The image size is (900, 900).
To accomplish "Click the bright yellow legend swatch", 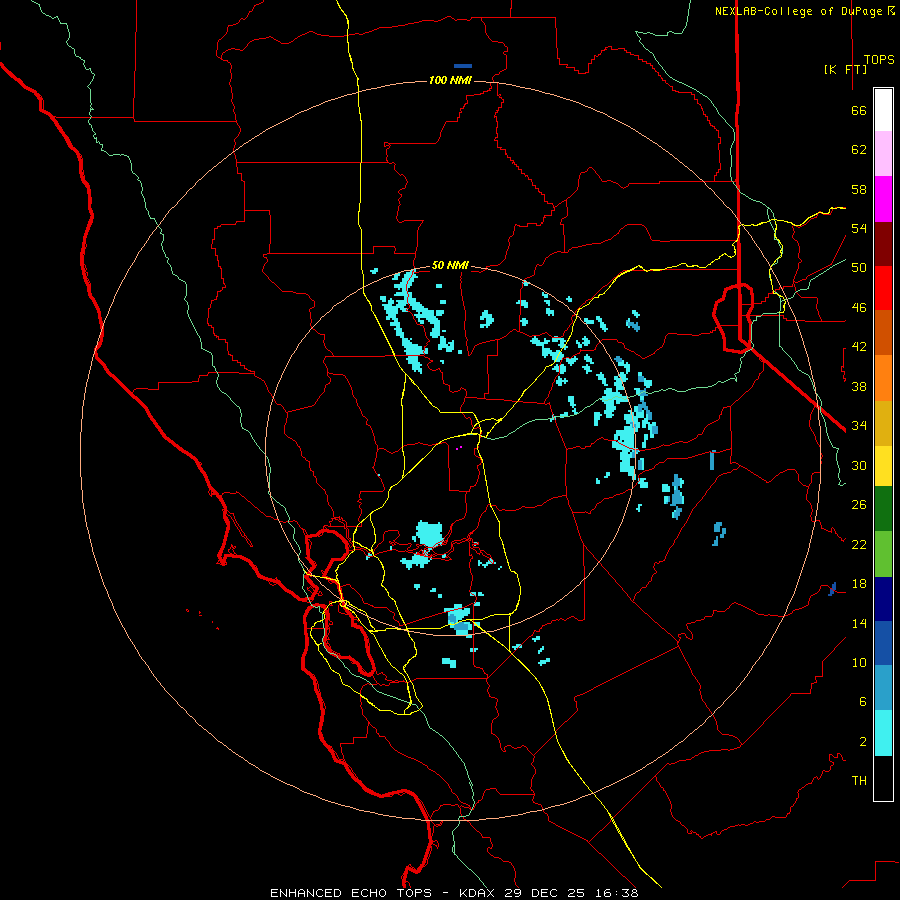I will point(883,466).
